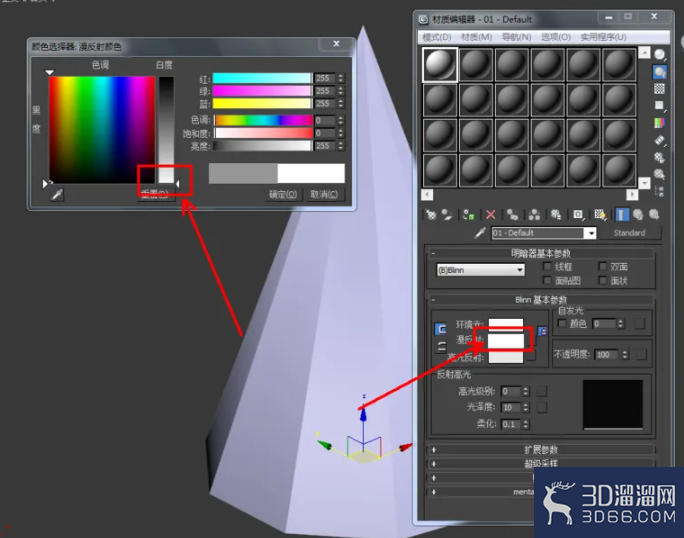Screen dimensions: 684x538
Task: Click map button beside 高光级别 field
Action: click(542, 391)
